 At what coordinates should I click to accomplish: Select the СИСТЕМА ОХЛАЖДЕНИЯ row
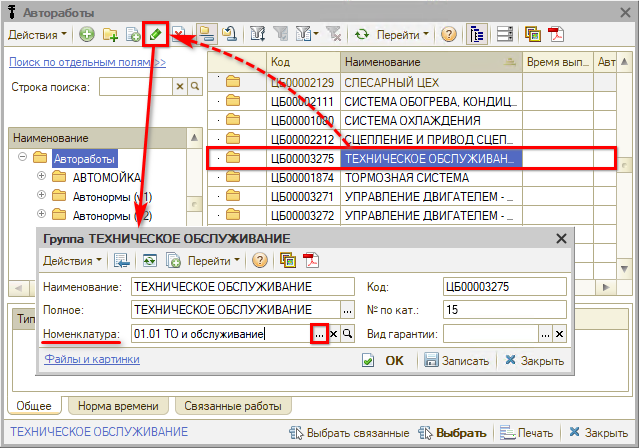[412, 120]
